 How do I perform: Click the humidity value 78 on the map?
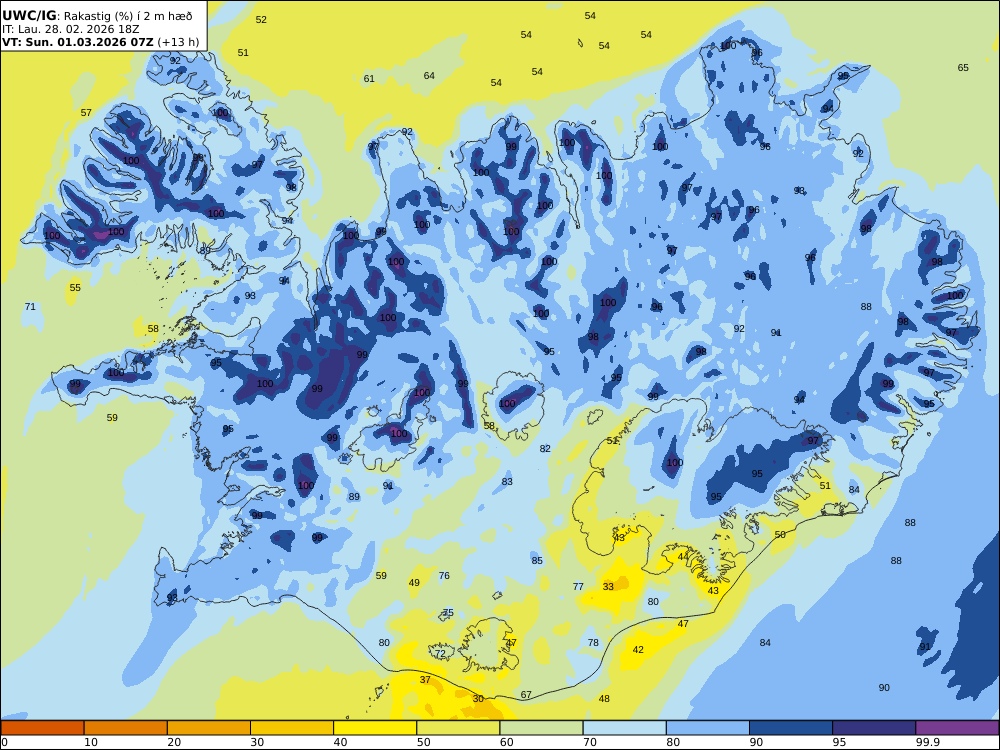click(594, 643)
